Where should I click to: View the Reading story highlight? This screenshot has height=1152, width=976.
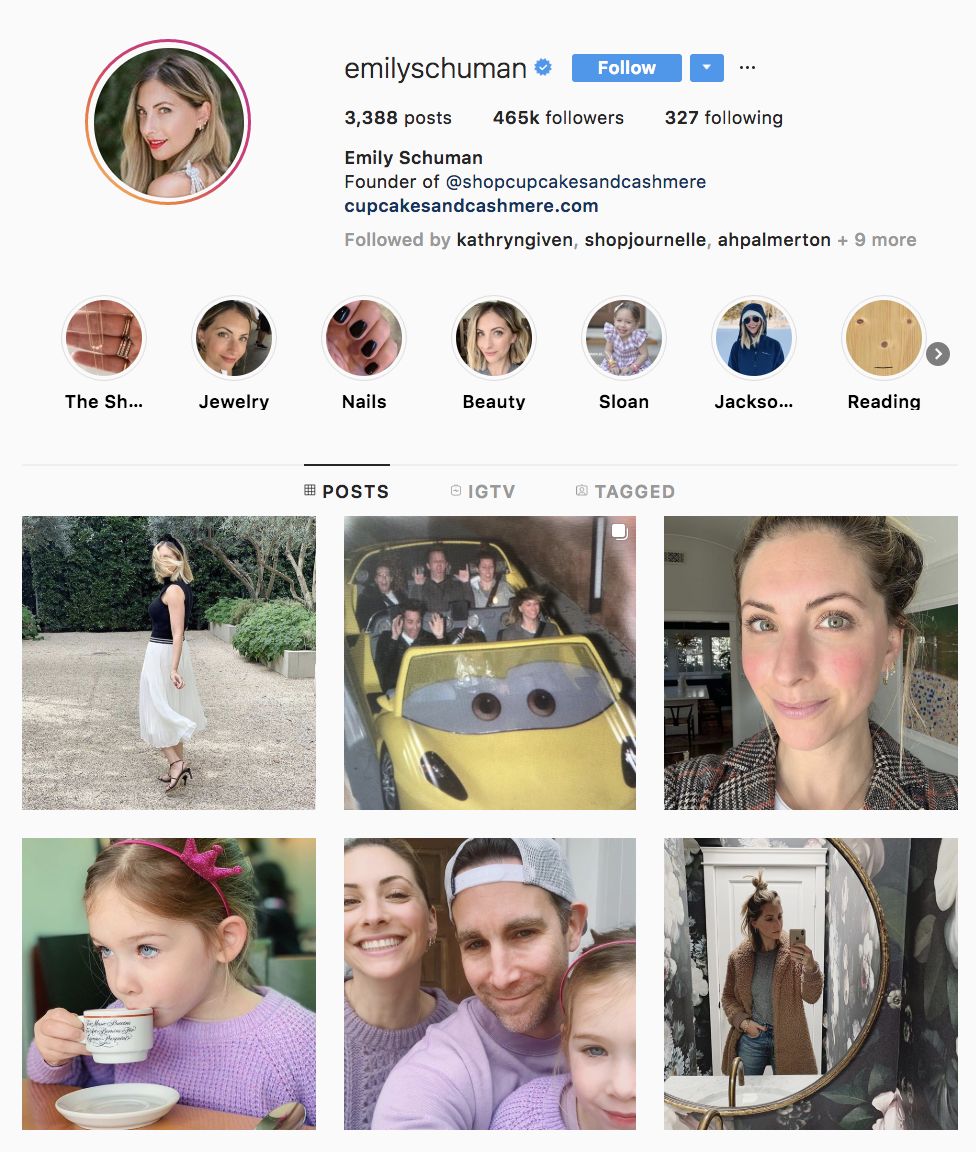pos(884,339)
